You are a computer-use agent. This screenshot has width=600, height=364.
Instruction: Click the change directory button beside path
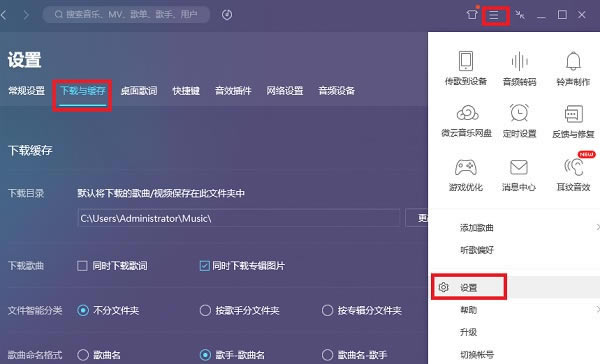click(x=417, y=218)
